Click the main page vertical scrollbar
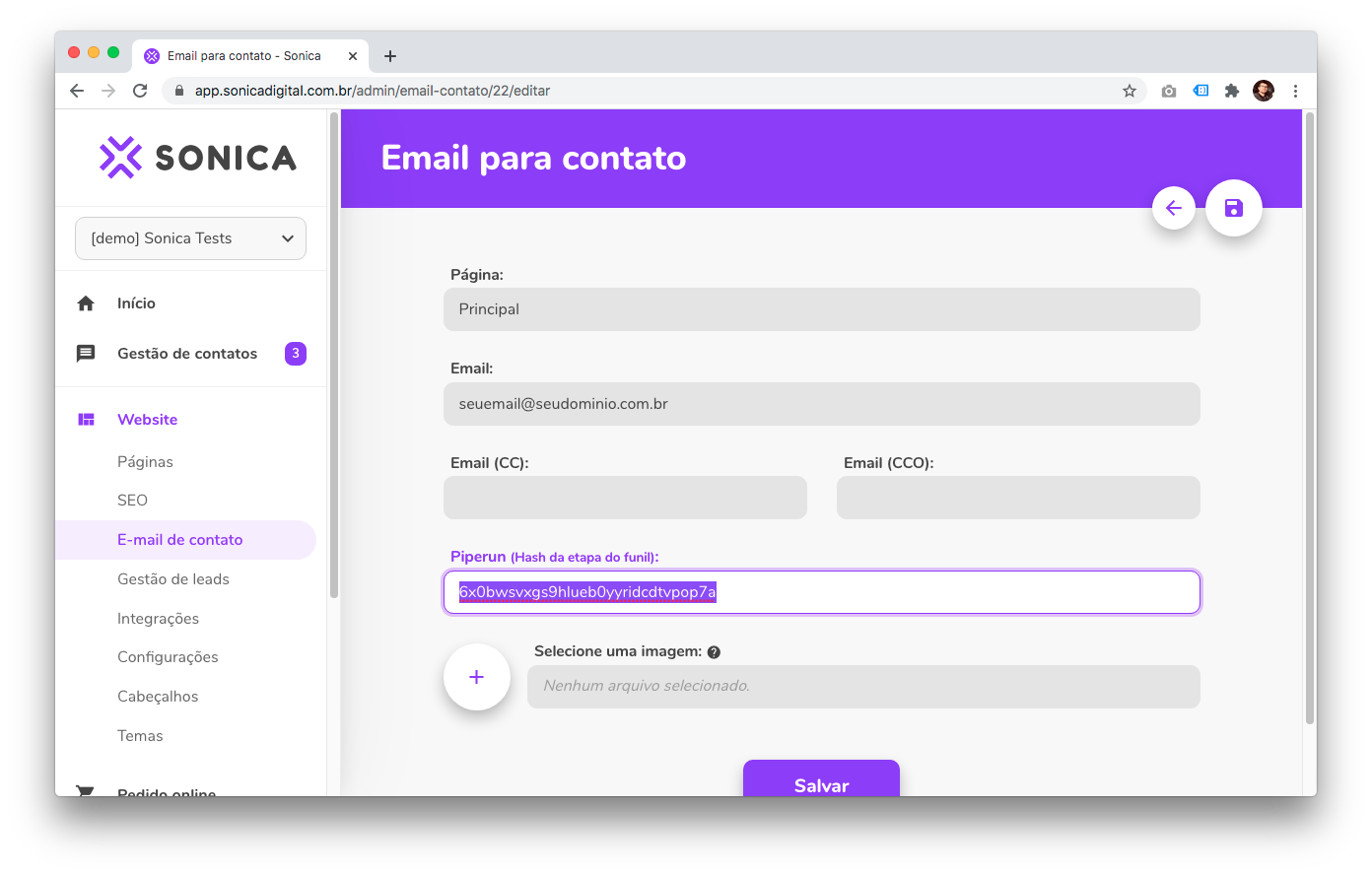Viewport: 1372px width, 875px height. tap(1310, 420)
